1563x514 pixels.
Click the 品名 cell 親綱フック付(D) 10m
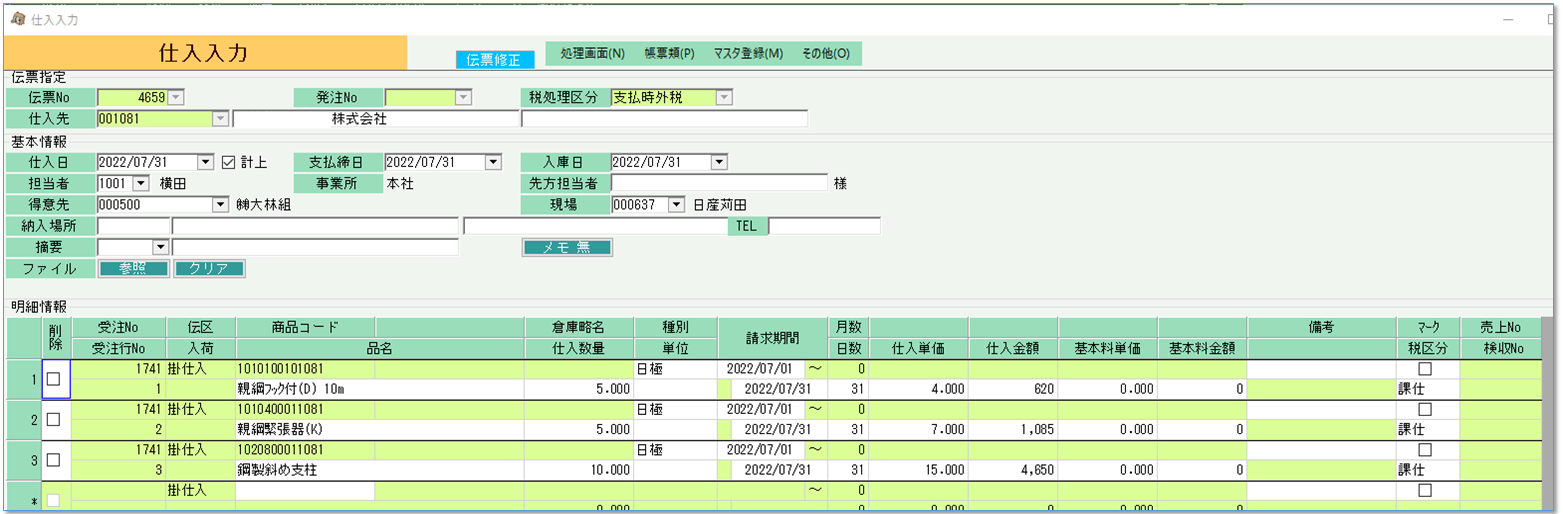[380, 388]
